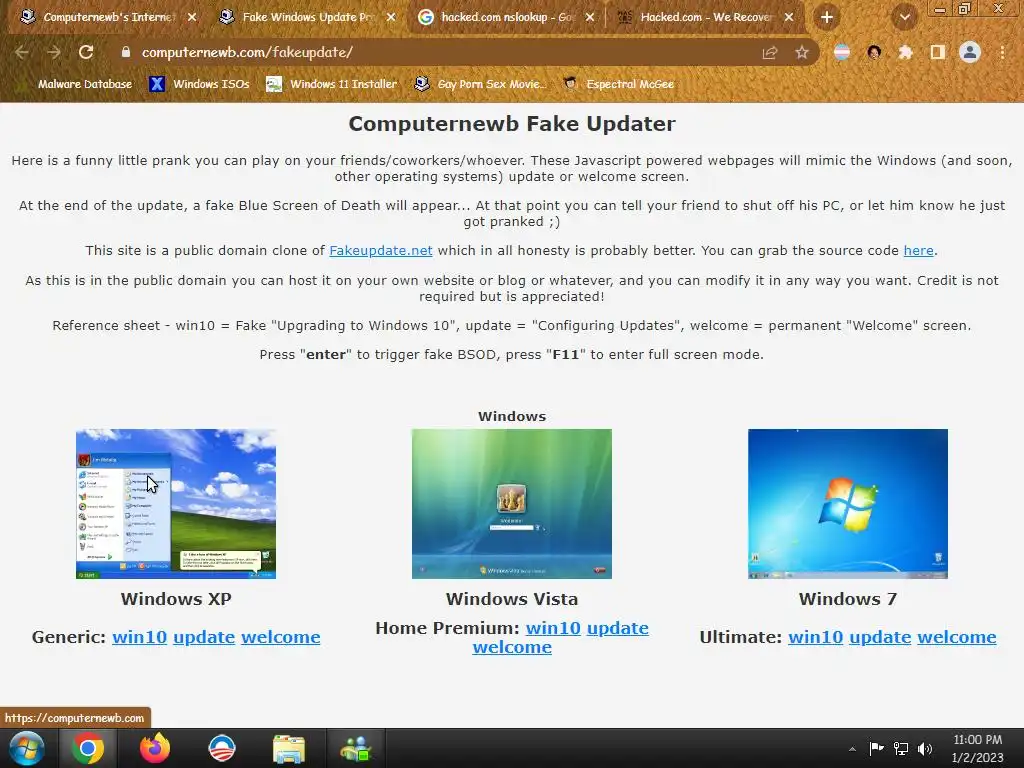The height and width of the screenshot is (768, 1024).
Task: Open File Explorer from the taskbar
Action: [x=289, y=748]
